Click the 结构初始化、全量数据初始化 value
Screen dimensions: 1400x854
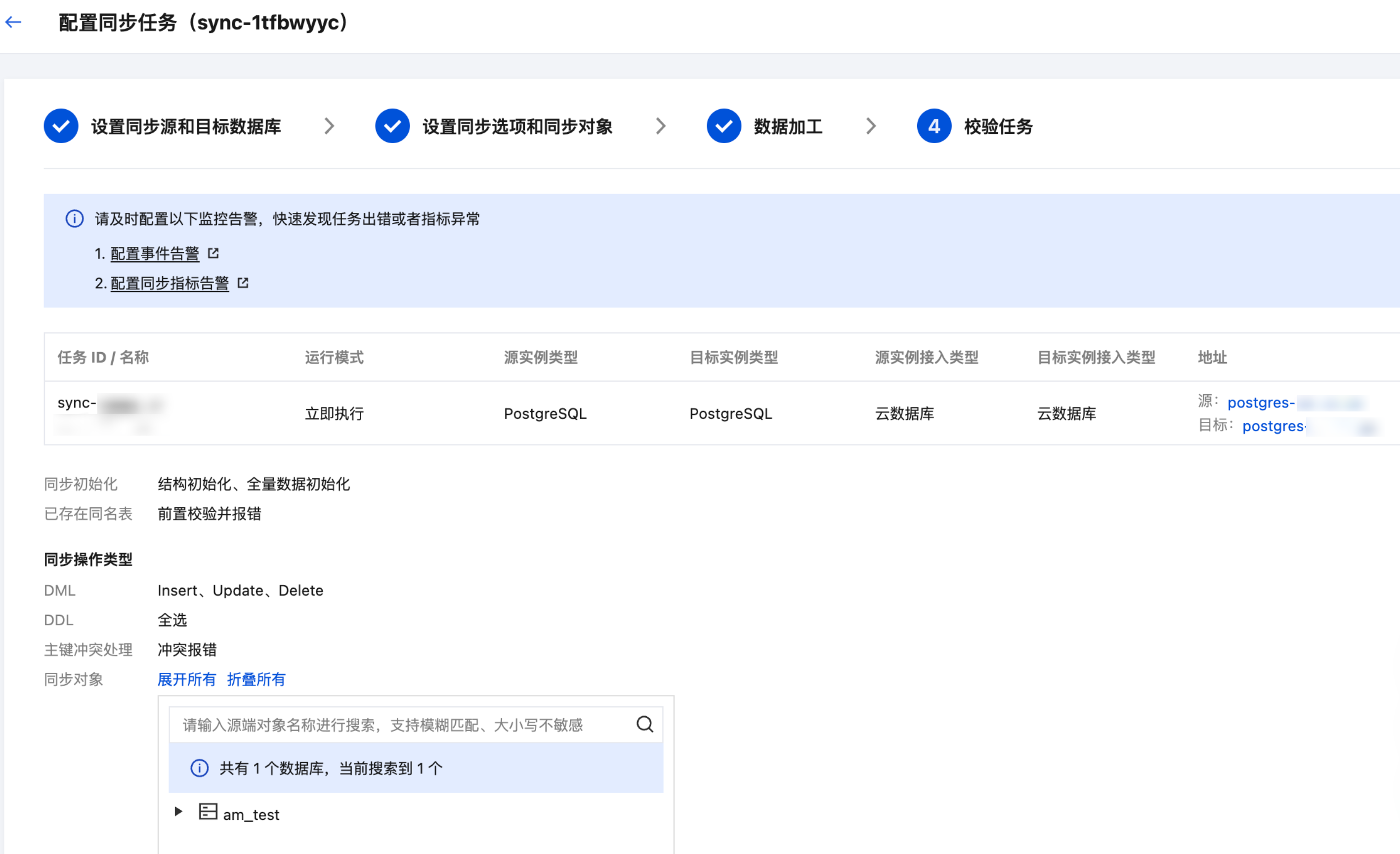point(254,484)
